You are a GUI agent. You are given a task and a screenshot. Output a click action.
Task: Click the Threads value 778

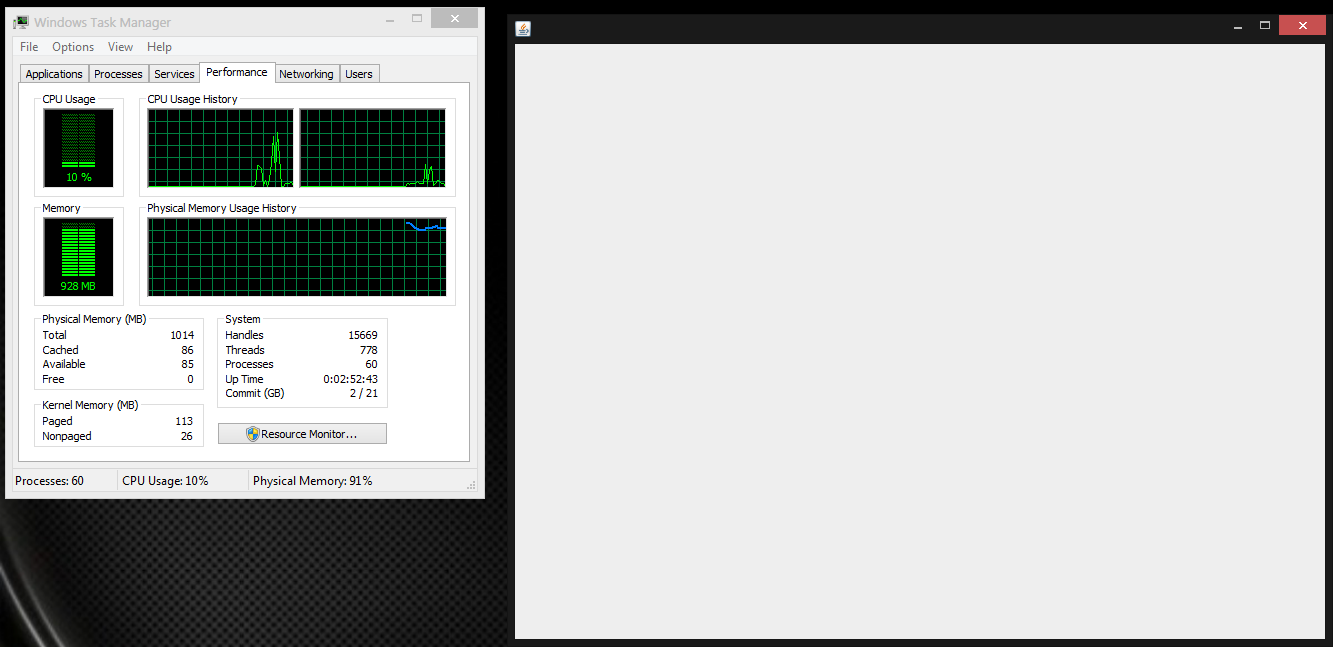click(x=369, y=350)
